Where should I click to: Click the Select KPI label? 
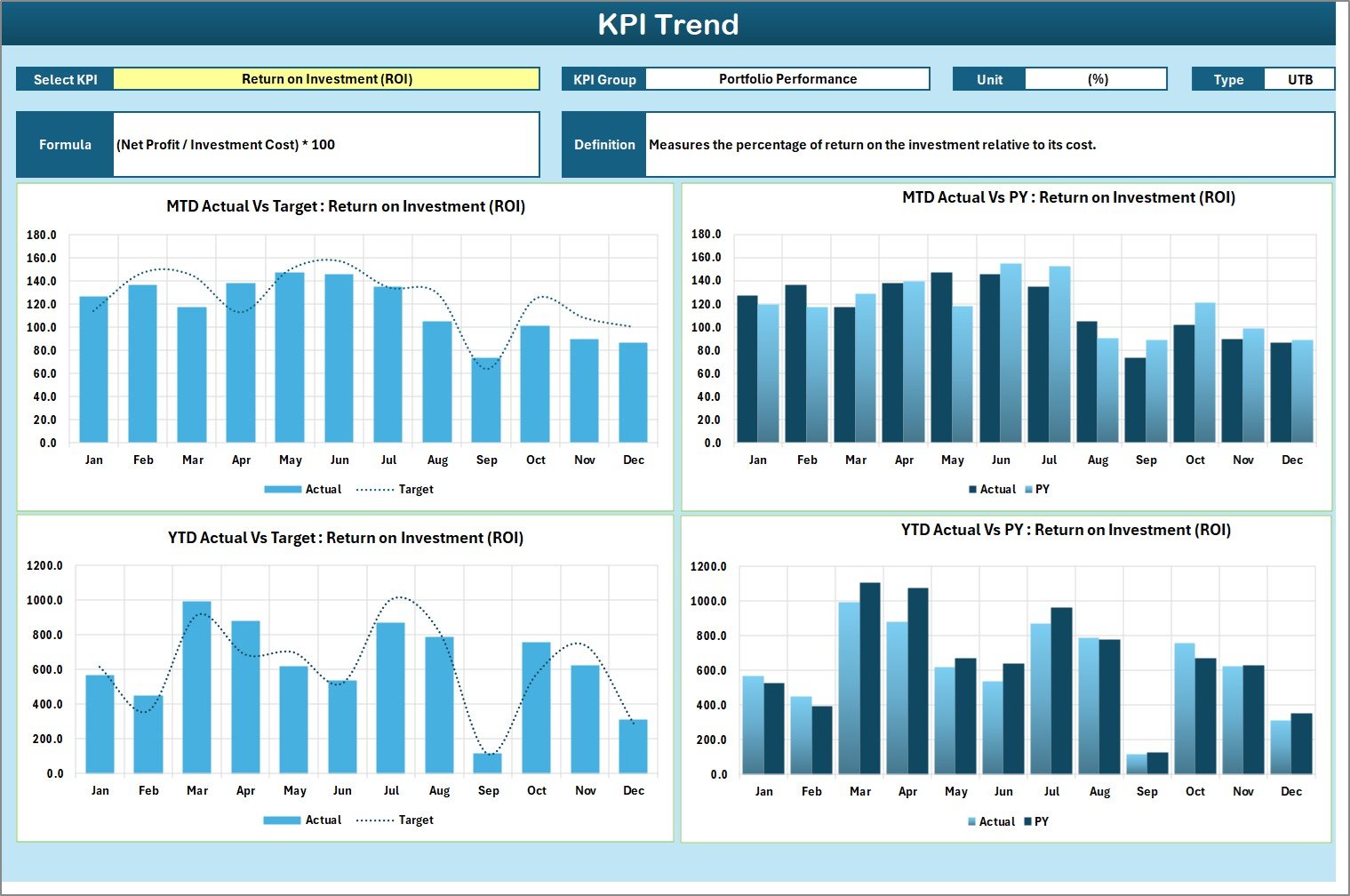tap(65, 79)
